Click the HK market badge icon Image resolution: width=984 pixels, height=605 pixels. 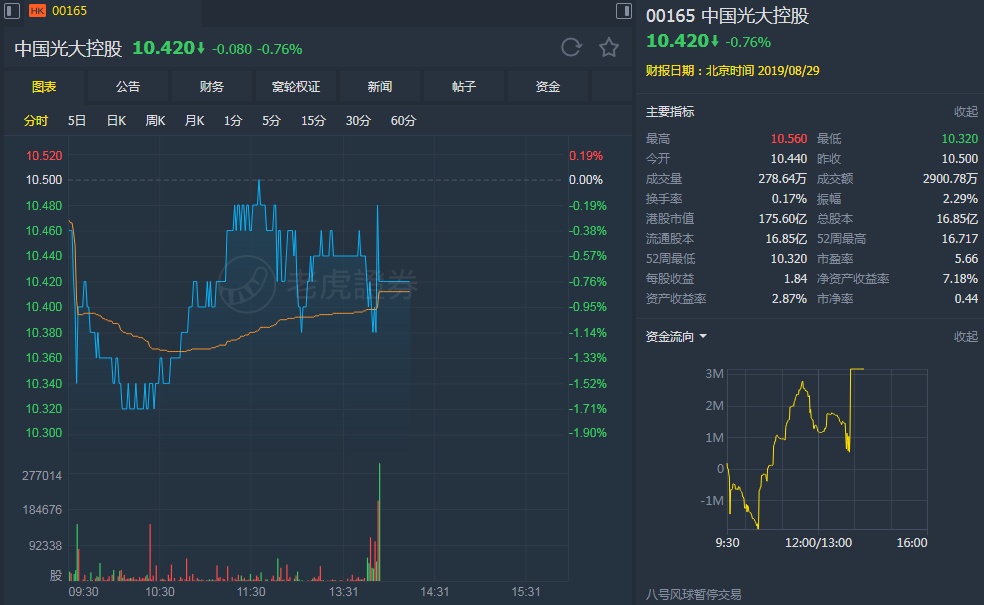pos(38,11)
